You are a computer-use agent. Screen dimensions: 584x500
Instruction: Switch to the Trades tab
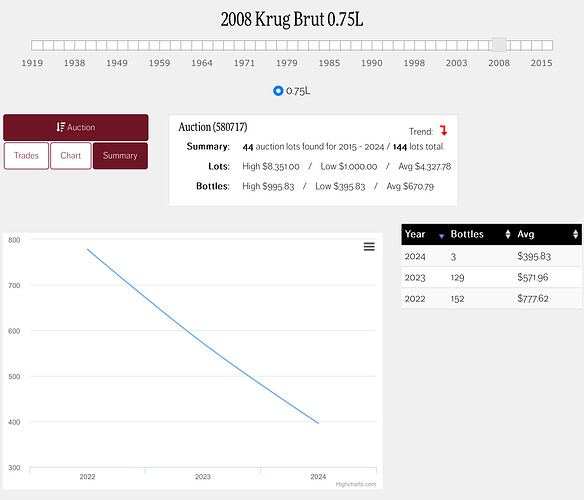tap(26, 156)
